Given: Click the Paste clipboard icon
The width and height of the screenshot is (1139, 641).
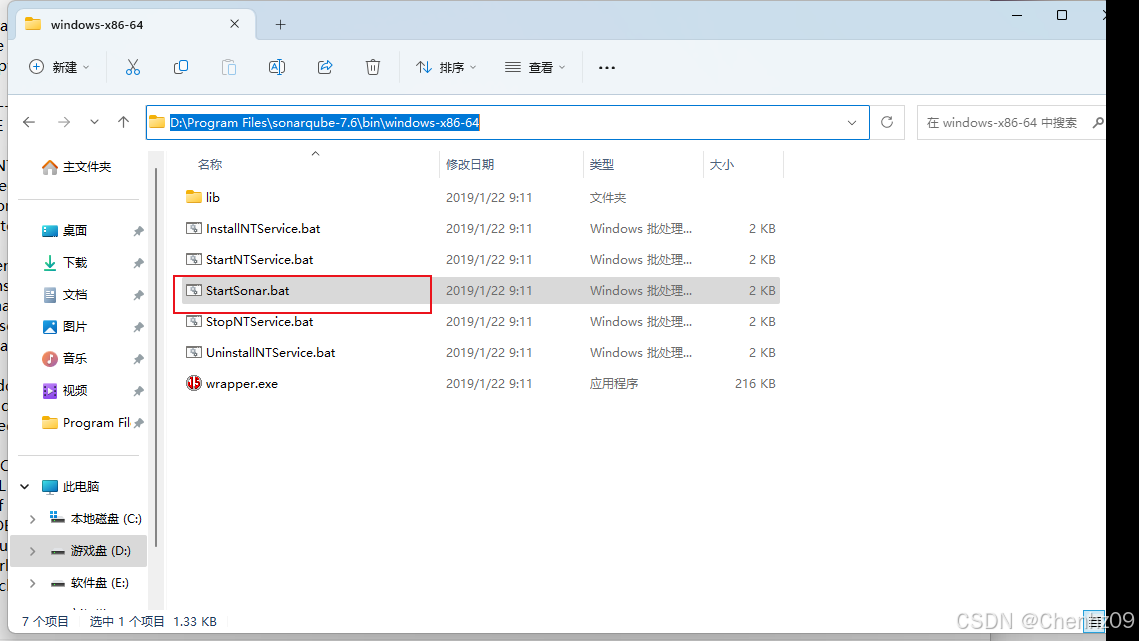Looking at the screenshot, I should click(x=229, y=67).
